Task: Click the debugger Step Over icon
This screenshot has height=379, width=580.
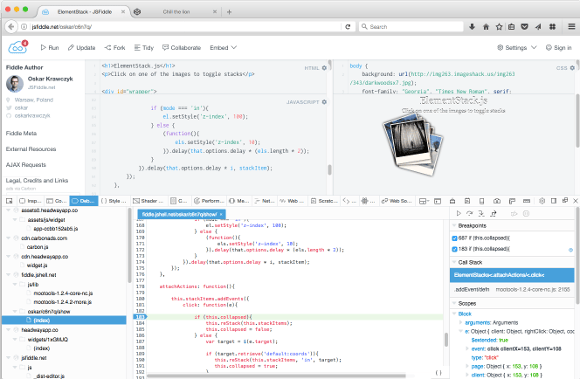Action: click(x=470, y=213)
